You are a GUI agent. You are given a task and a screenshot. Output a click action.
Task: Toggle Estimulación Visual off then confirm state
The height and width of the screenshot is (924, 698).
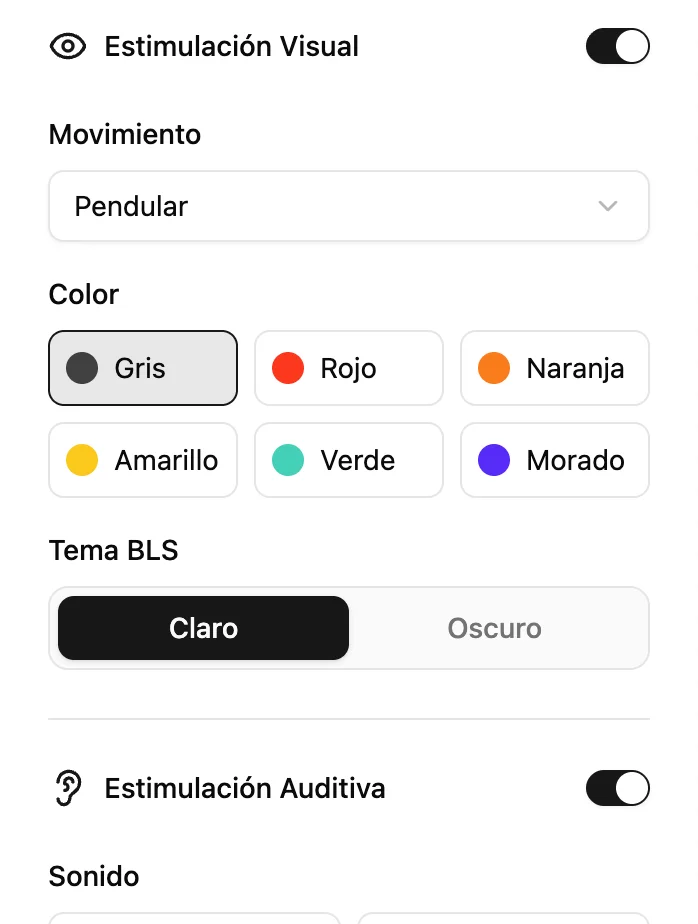point(617,46)
